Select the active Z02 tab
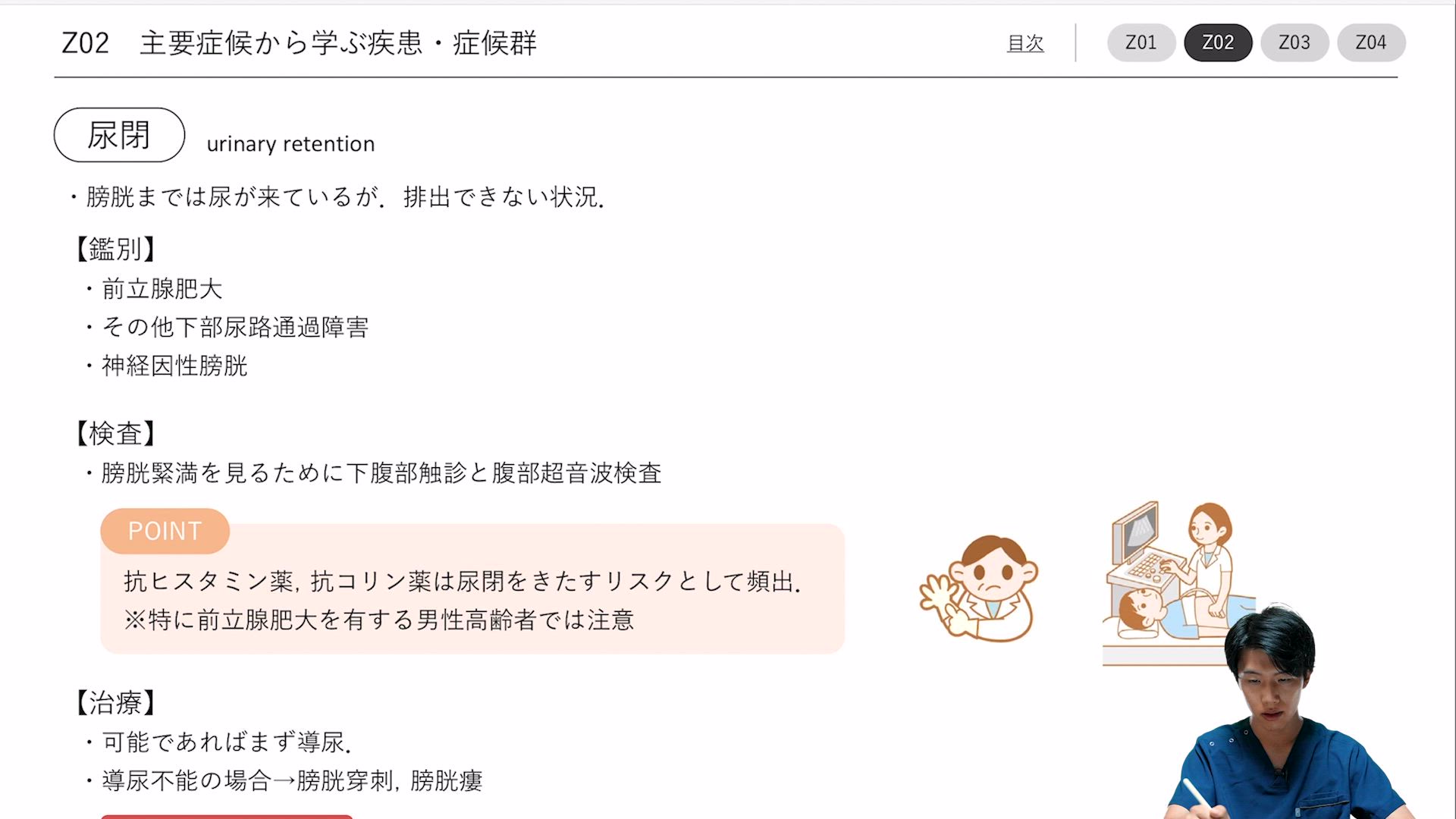Screen dimensions: 1456x819 (x=1218, y=42)
